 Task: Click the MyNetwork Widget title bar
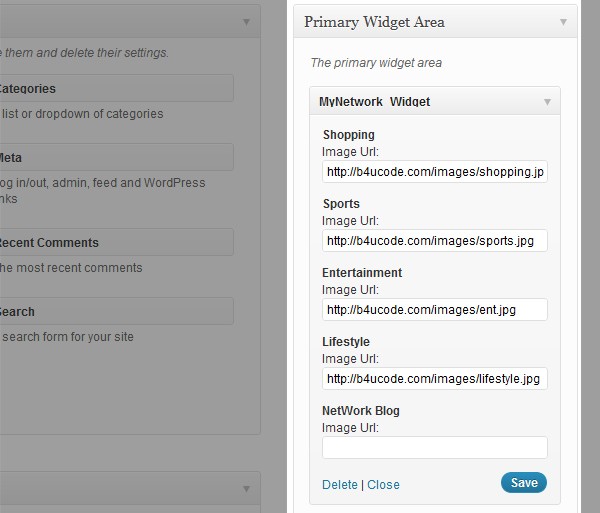[x=435, y=101]
